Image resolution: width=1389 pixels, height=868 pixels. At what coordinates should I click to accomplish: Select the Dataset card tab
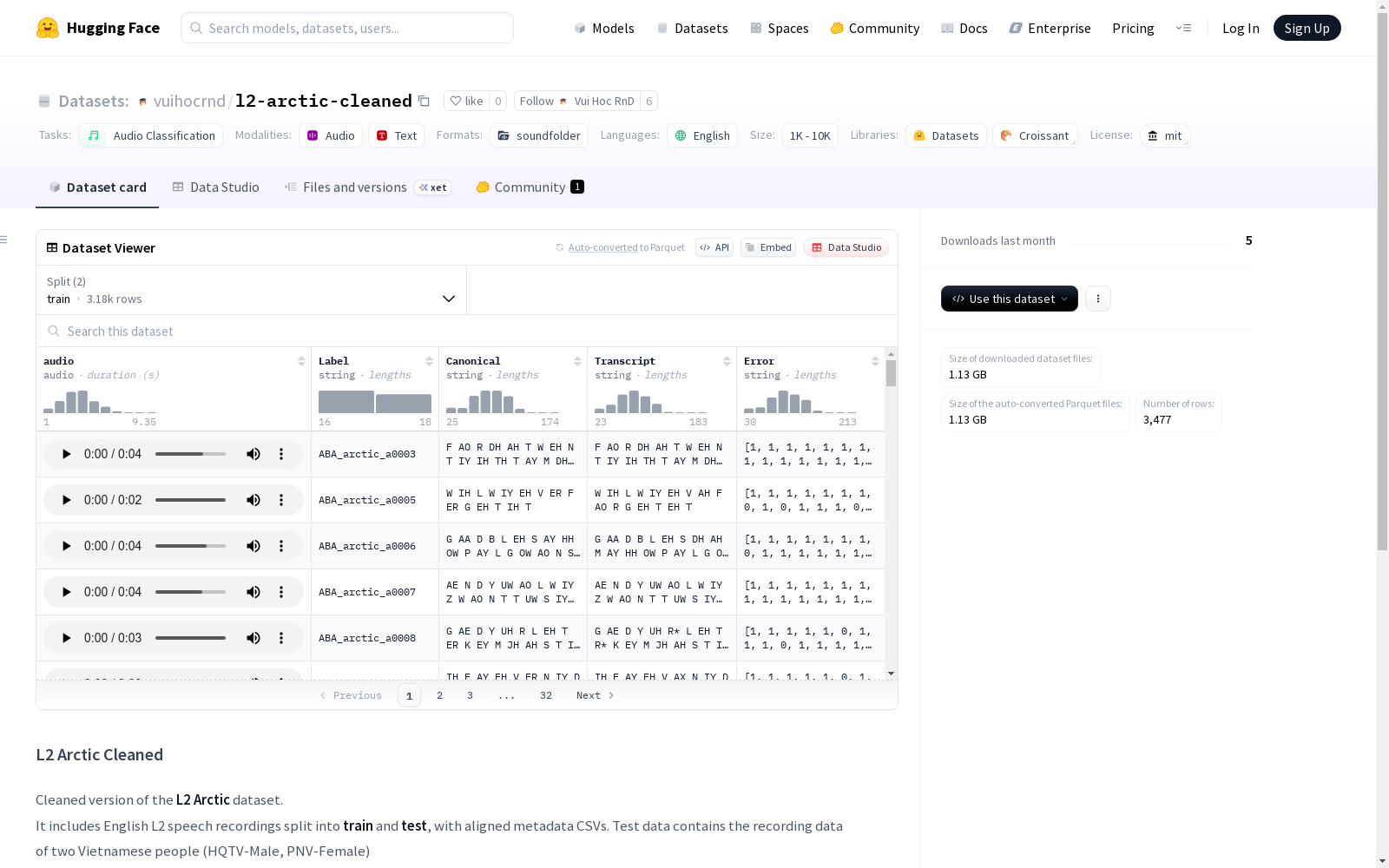(97, 187)
